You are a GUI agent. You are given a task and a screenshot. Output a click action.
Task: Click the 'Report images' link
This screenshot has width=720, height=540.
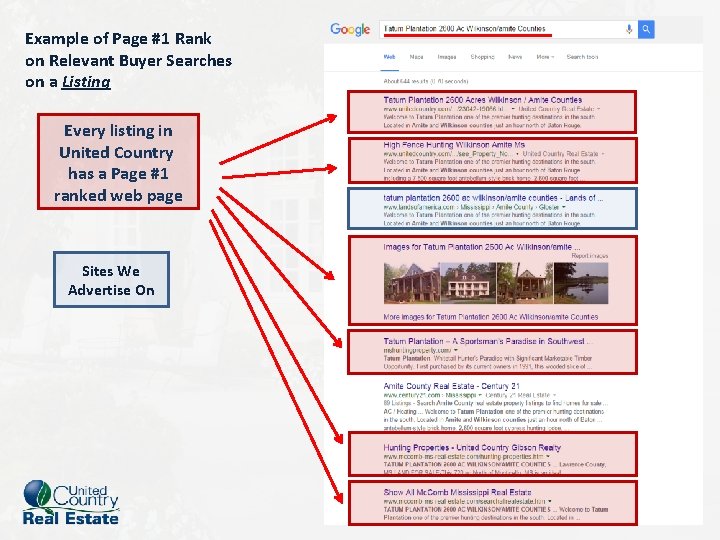pyautogui.click(x=590, y=256)
